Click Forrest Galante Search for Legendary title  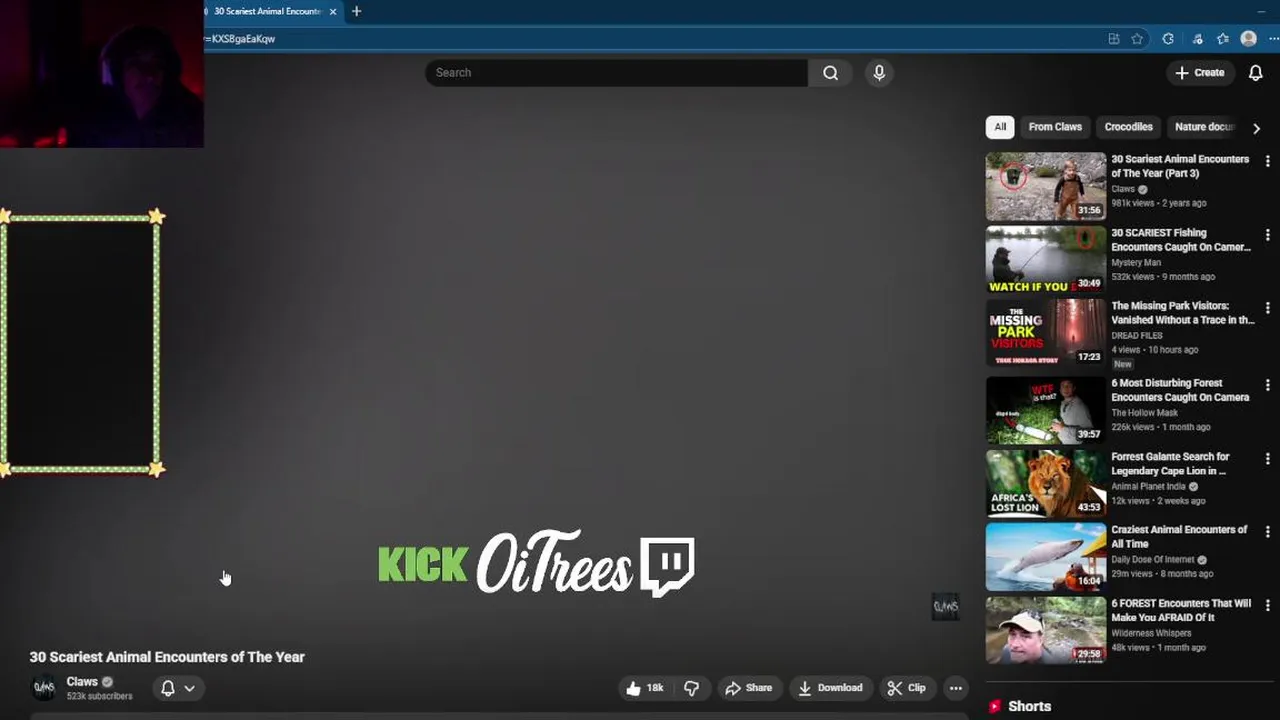click(1170, 464)
